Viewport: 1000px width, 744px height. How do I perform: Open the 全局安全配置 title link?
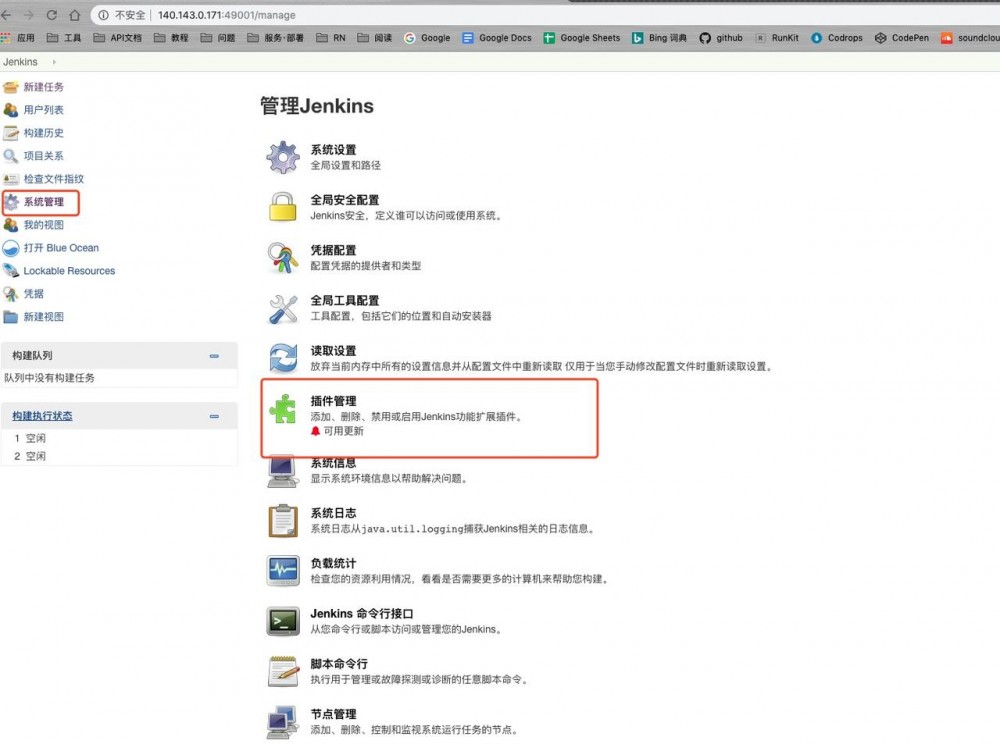click(344, 200)
